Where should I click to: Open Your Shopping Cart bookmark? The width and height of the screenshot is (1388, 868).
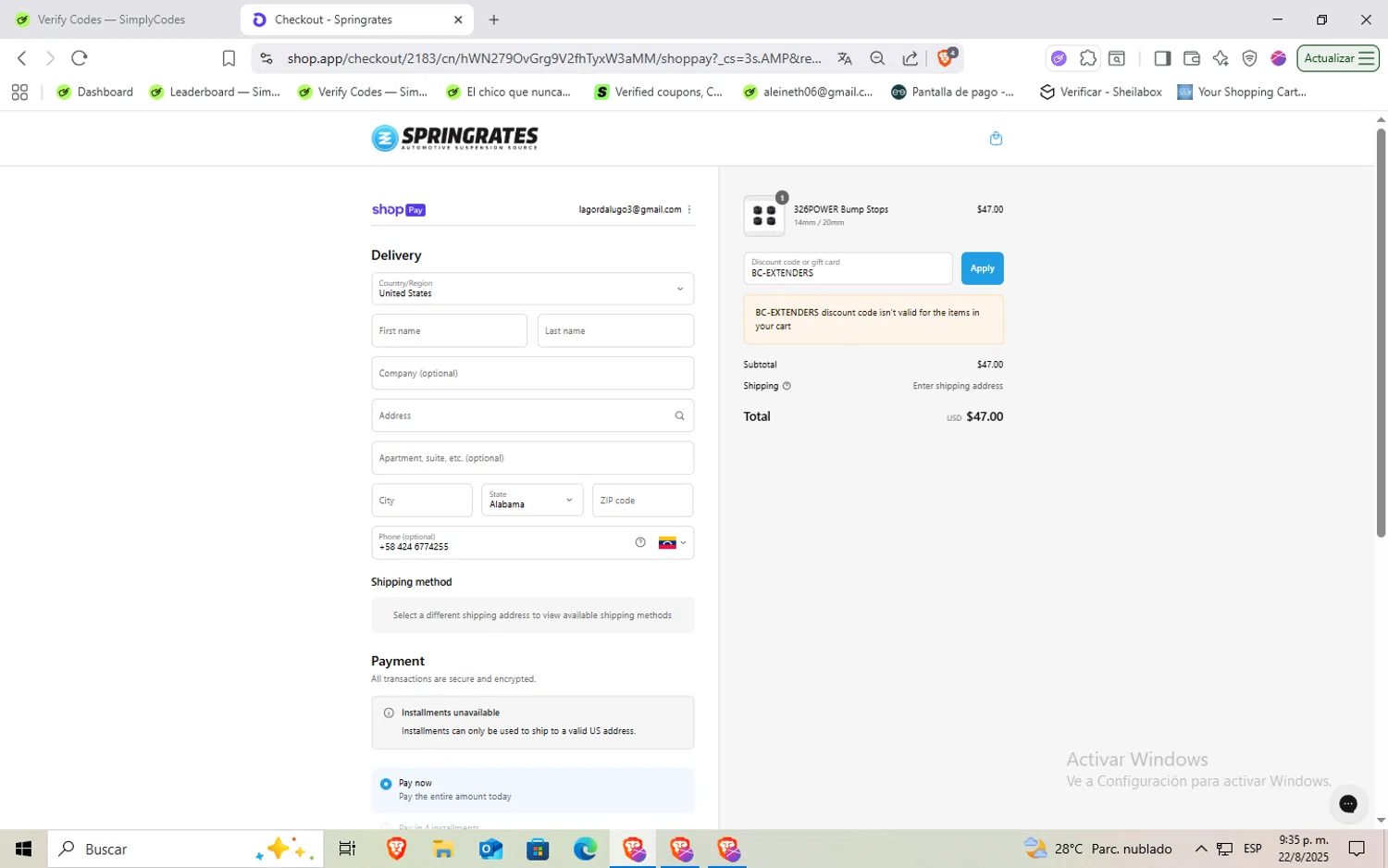tap(1242, 92)
